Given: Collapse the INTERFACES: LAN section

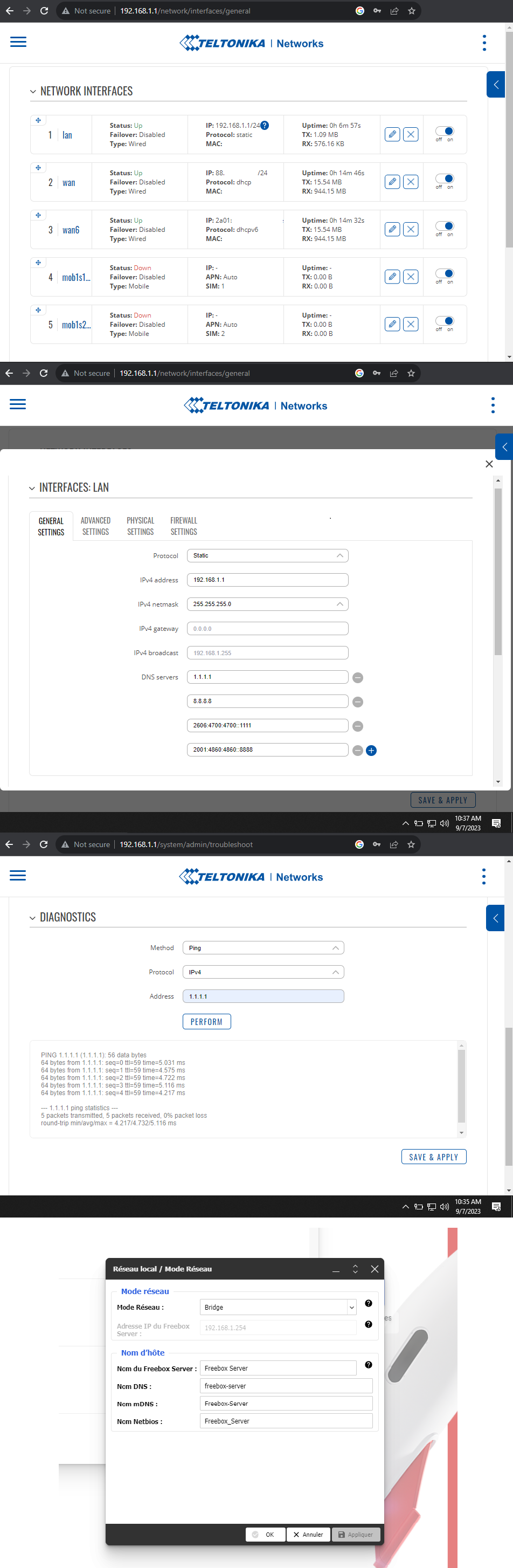Looking at the screenshot, I should 32,488.
